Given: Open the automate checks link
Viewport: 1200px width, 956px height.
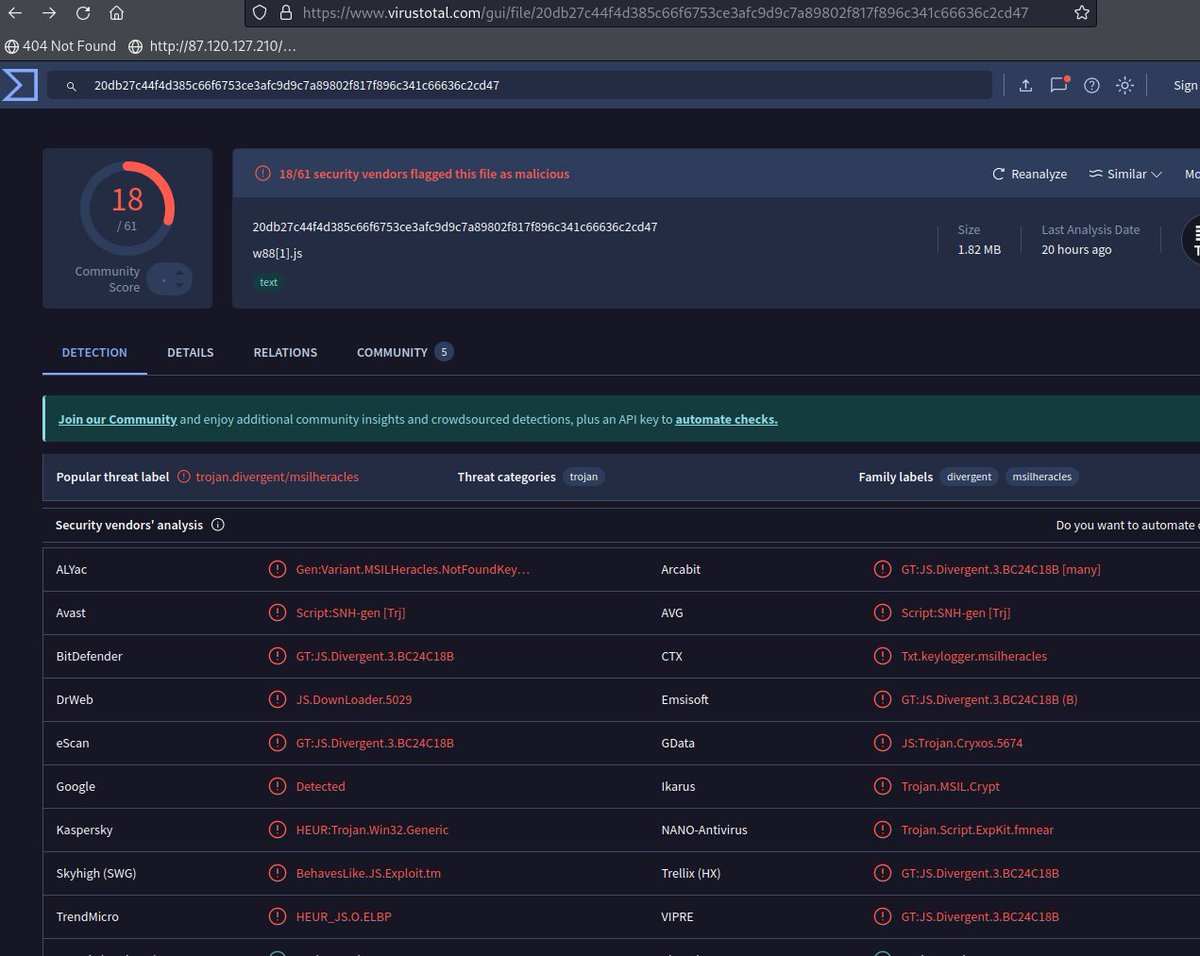Looking at the screenshot, I should (726, 419).
